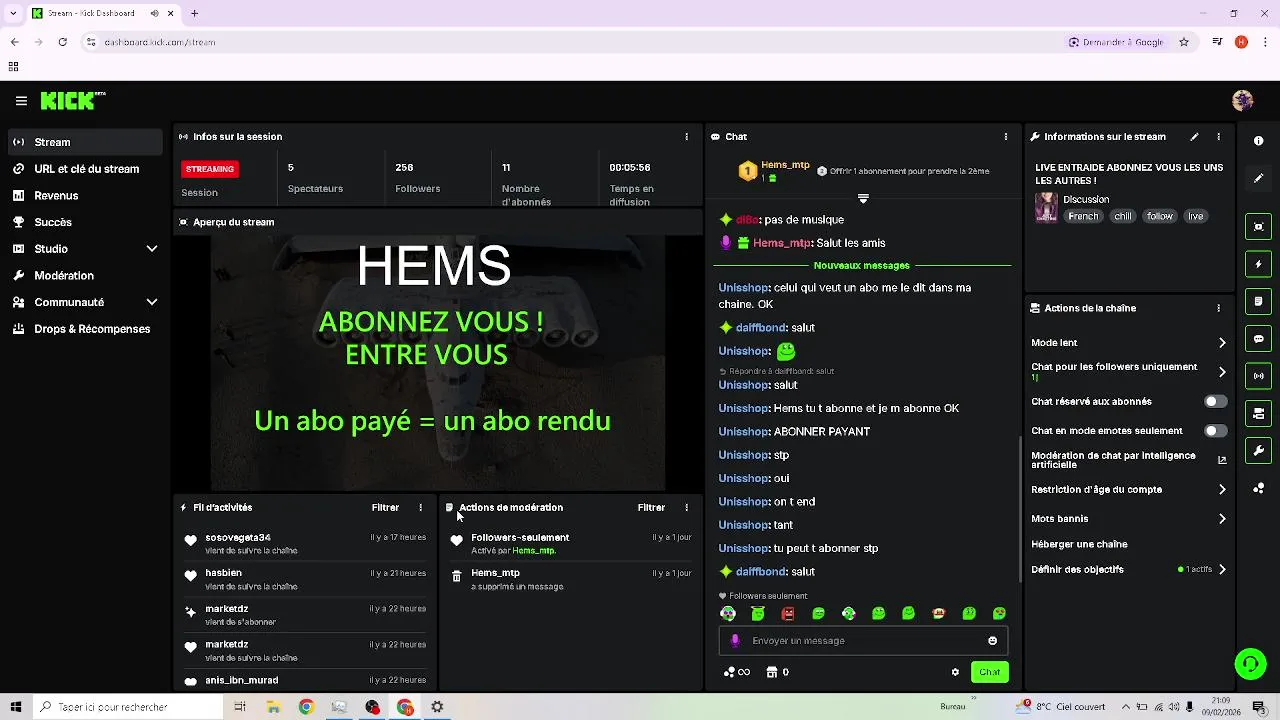The height and width of the screenshot is (720, 1280).
Task: Open Drops & Récompenses in the sidebar
Action: pyautogui.click(x=85, y=329)
